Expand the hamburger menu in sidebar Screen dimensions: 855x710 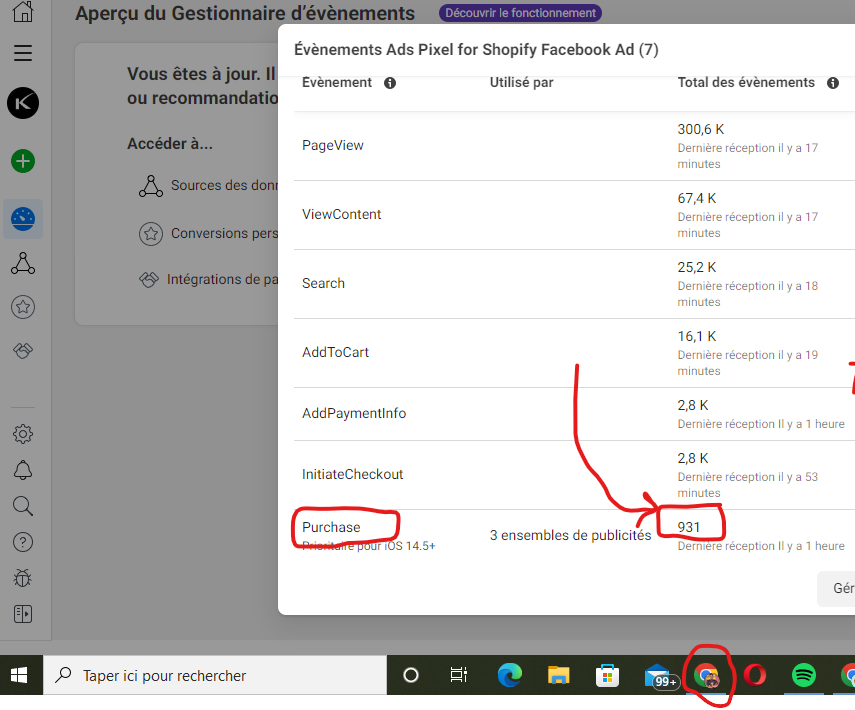[23, 53]
